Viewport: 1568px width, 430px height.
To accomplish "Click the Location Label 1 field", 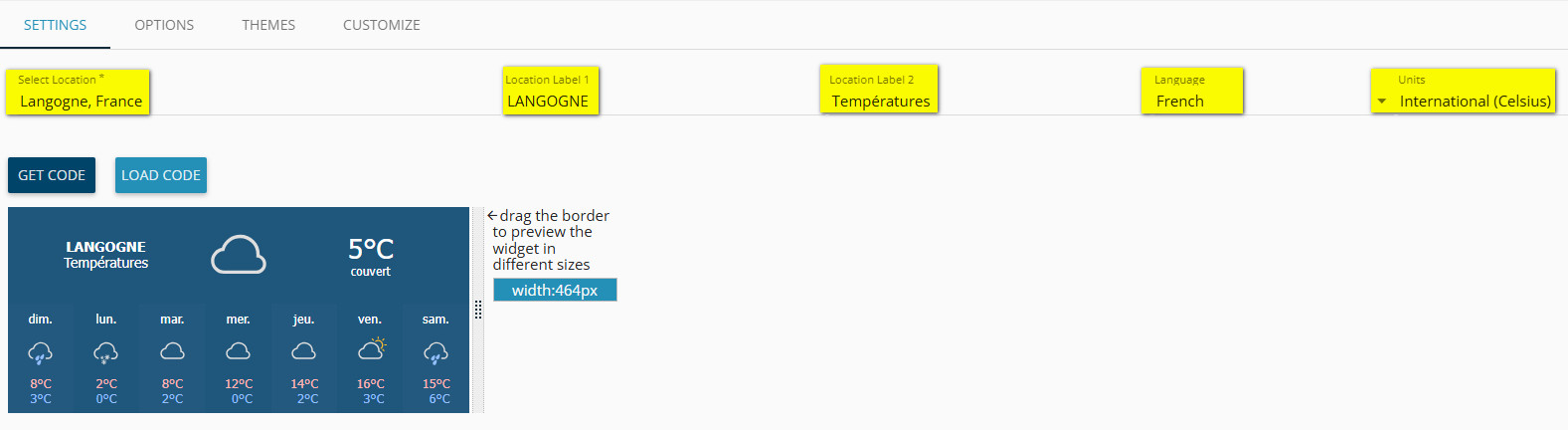I will [549, 101].
